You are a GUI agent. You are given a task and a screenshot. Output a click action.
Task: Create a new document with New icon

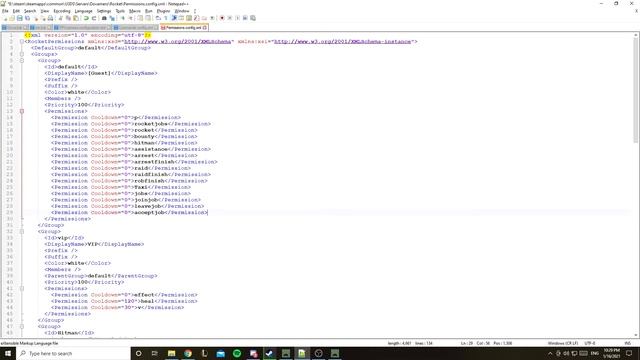click(x=5, y=18)
